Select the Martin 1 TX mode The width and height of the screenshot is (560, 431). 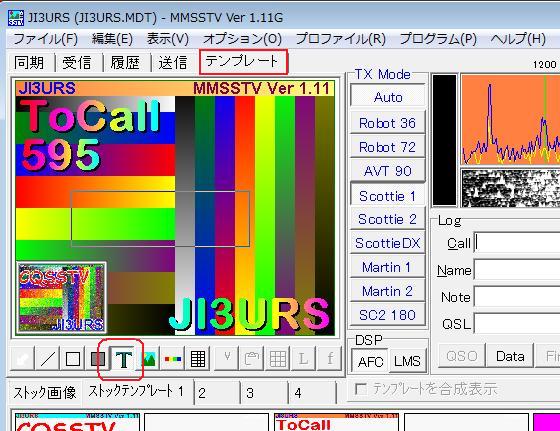pyautogui.click(x=388, y=267)
